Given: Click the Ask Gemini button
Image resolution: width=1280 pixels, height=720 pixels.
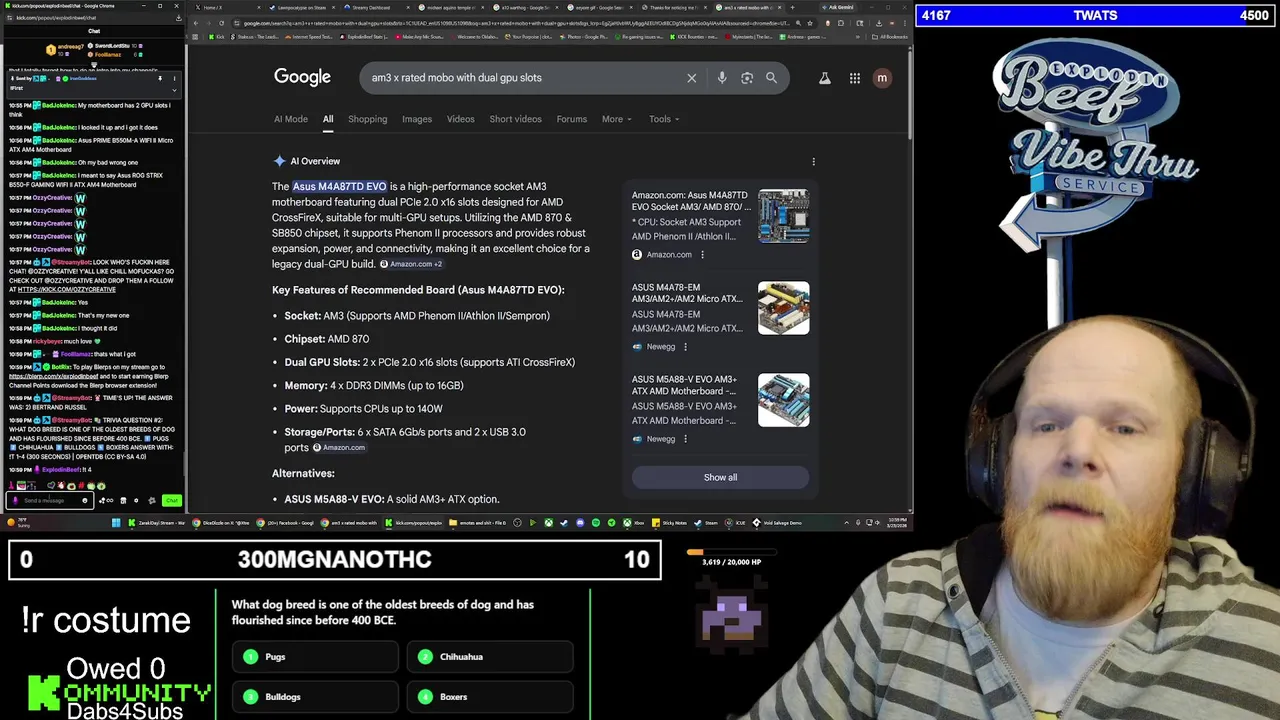Looking at the screenshot, I should [840, 7].
